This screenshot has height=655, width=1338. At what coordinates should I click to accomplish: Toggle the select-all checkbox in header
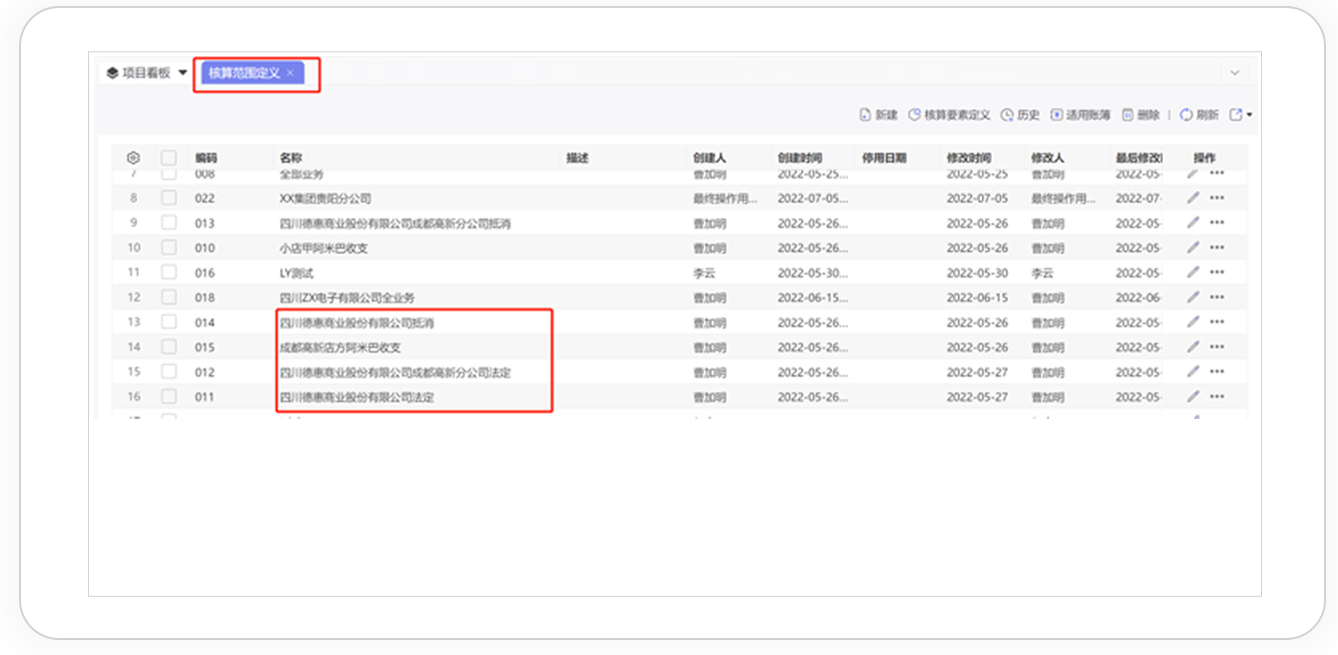(x=169, y=158)
